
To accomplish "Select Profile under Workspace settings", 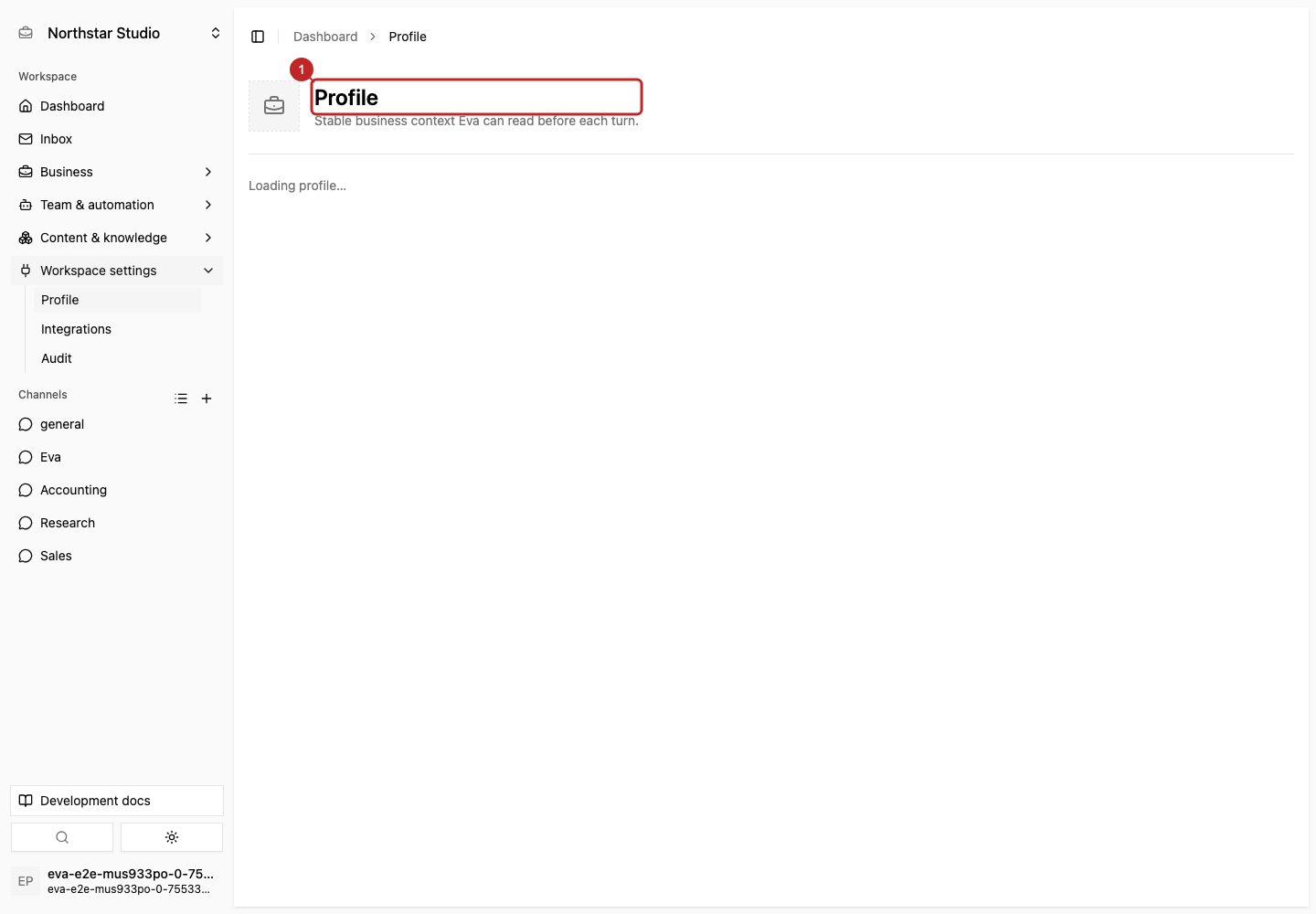I will click(117, 300).
